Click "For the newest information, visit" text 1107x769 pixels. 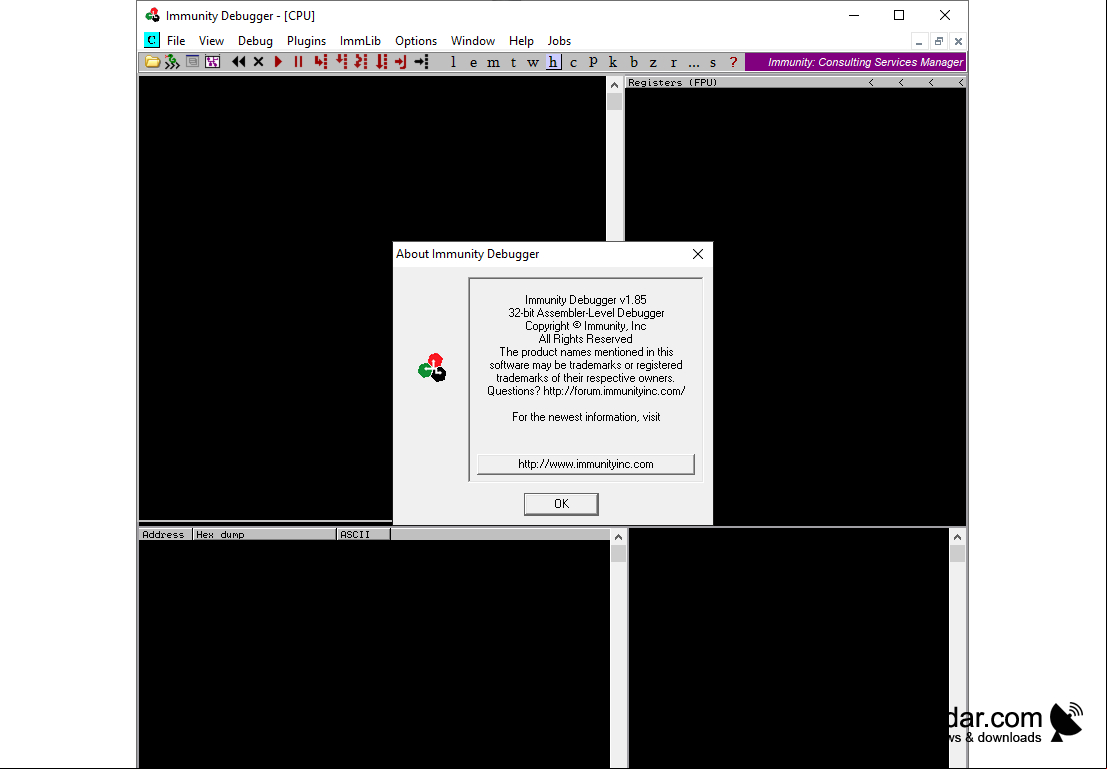pyautogui.click(x=586, y=417)
